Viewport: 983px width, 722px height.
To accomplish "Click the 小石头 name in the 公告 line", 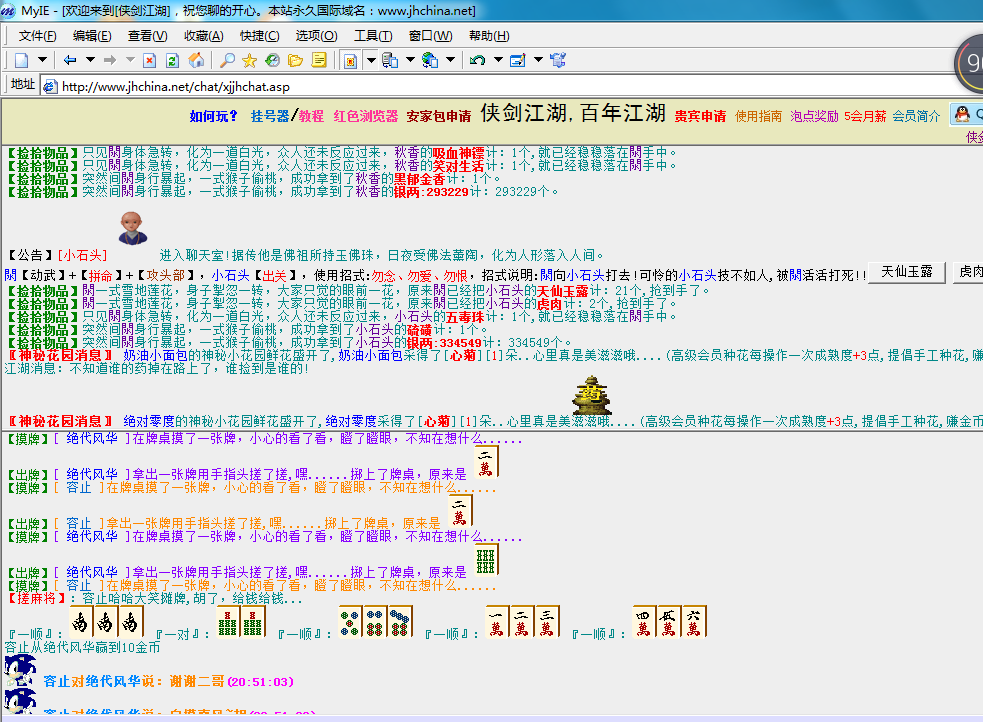I will (x=82, y=255).
